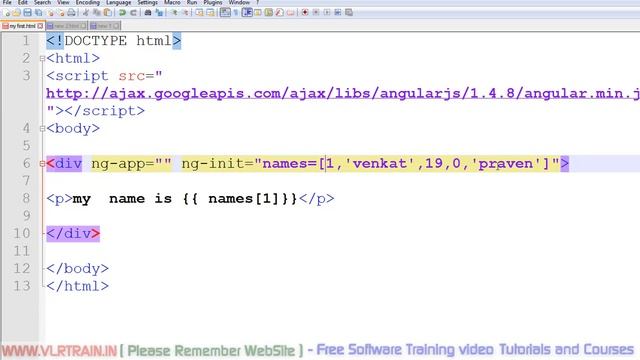Save the recorded macro with the Save Macro icon
Screen dimensions: 640x360
coord(349,13)
